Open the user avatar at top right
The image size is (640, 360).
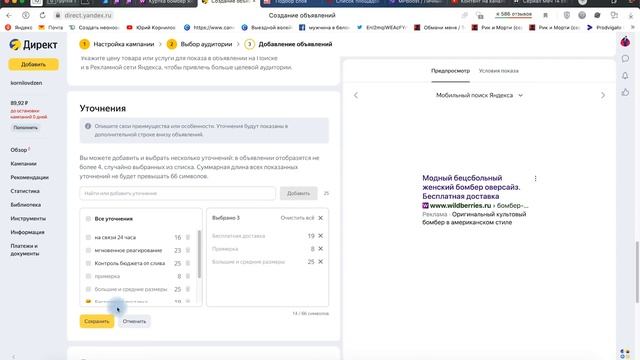[625, 42]
